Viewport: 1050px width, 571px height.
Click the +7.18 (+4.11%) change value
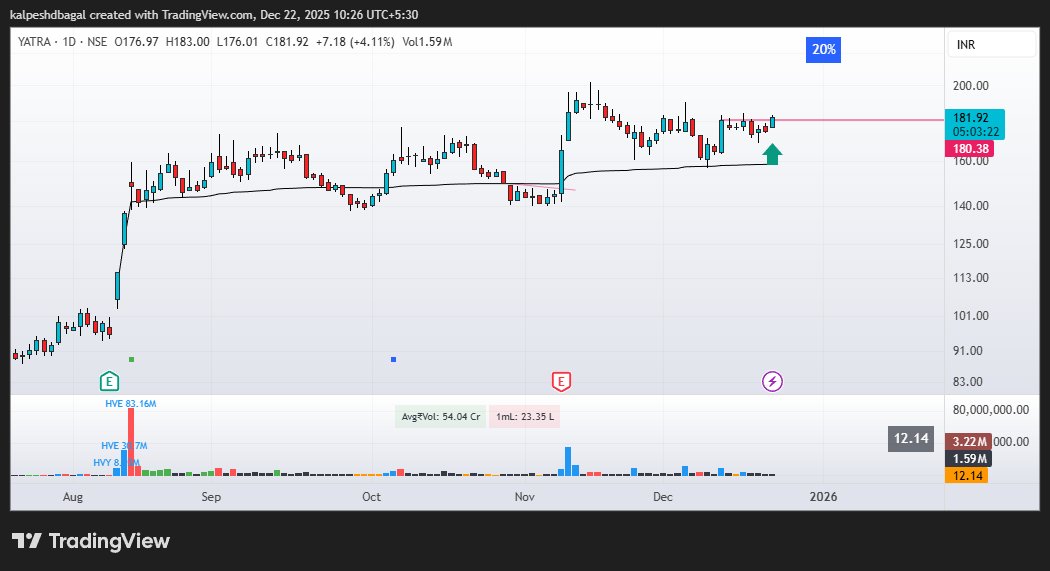355,42
